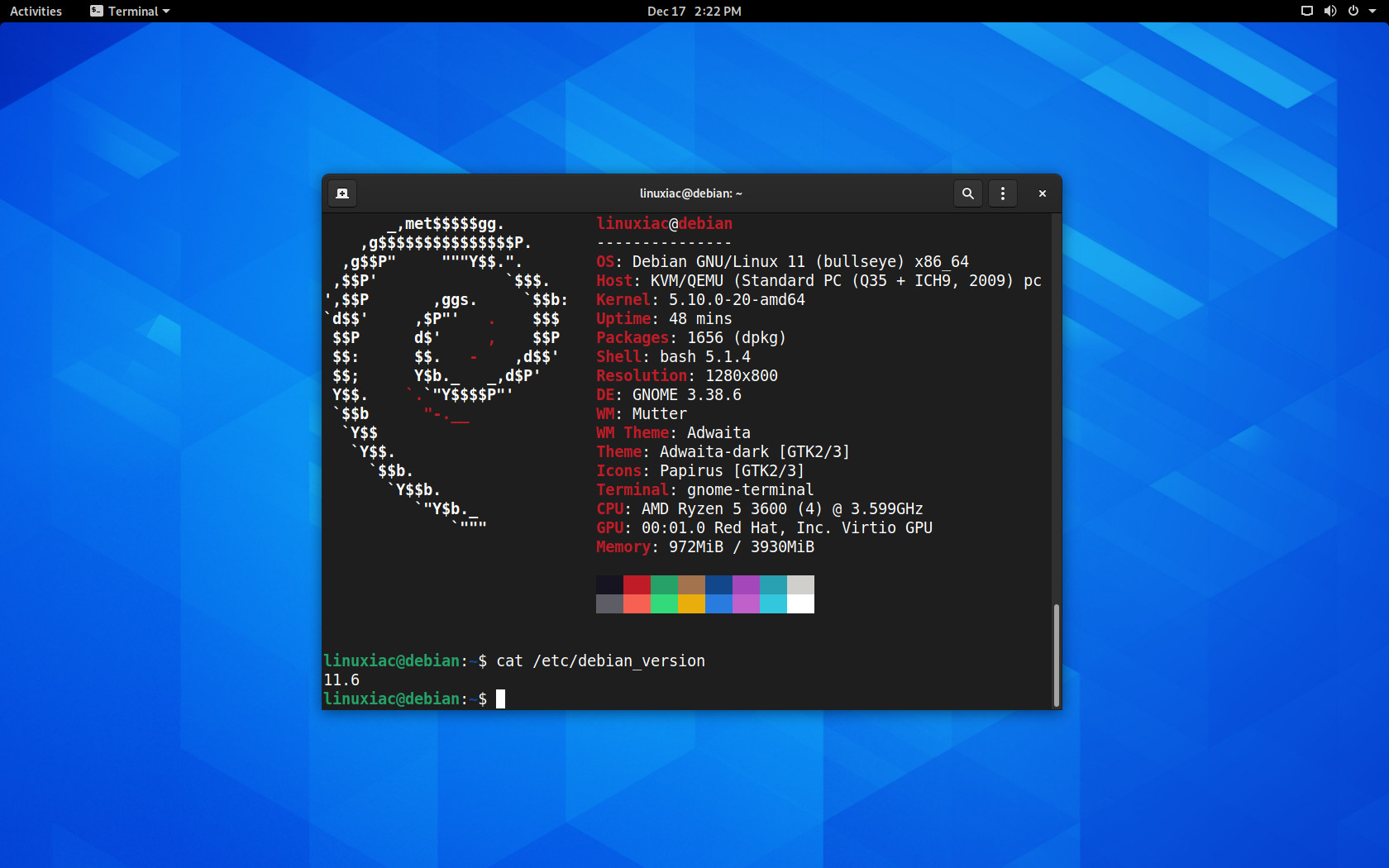Click the cyan color block, bottom row

point(773,603)
